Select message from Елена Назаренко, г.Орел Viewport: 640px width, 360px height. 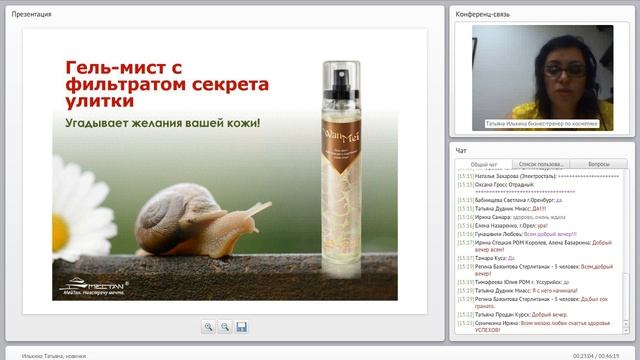[x=502, y=226]
